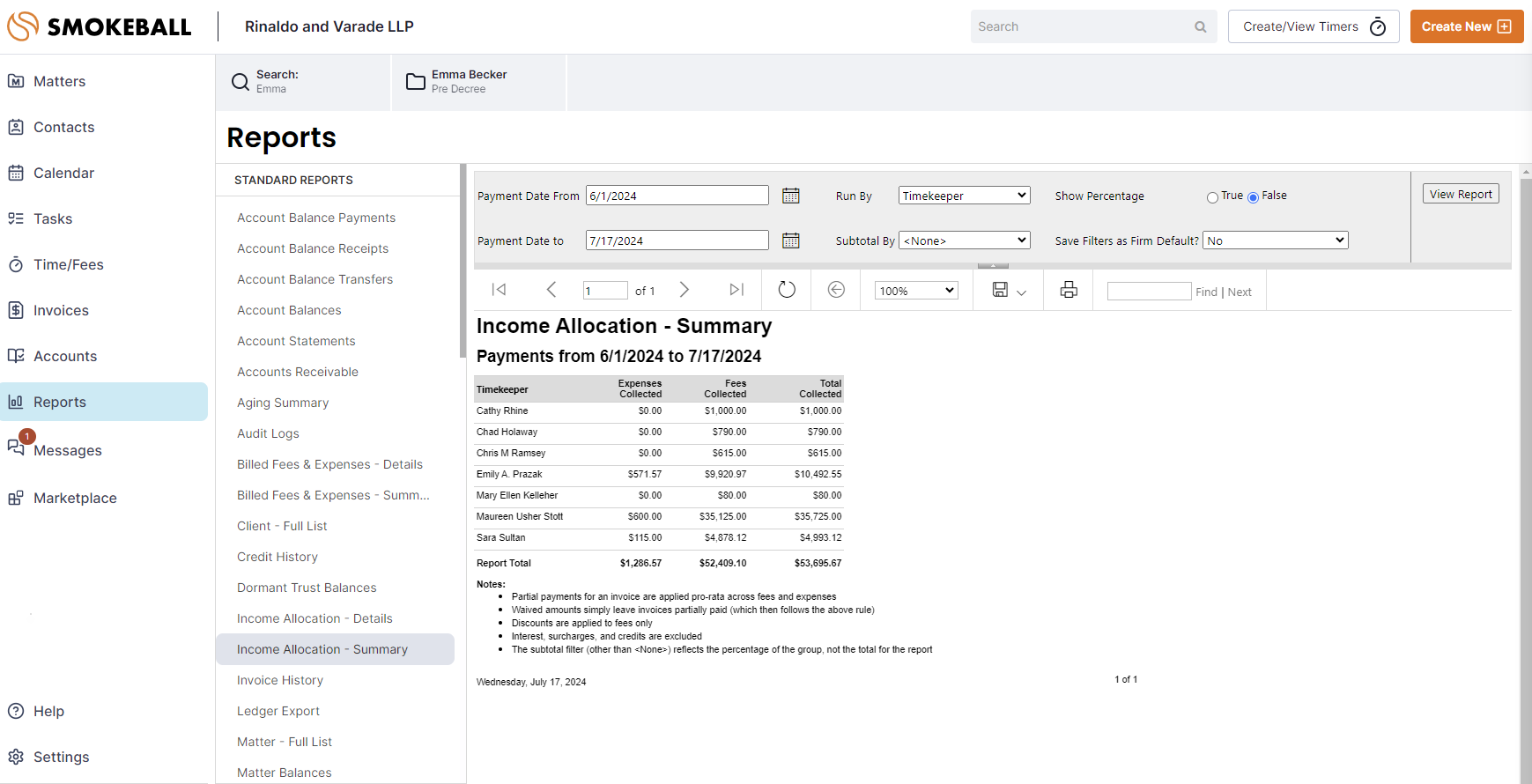The height and width of the screenshot is (784, 1532).
Task: Select False for Show Percentage
Action: 1253,197
